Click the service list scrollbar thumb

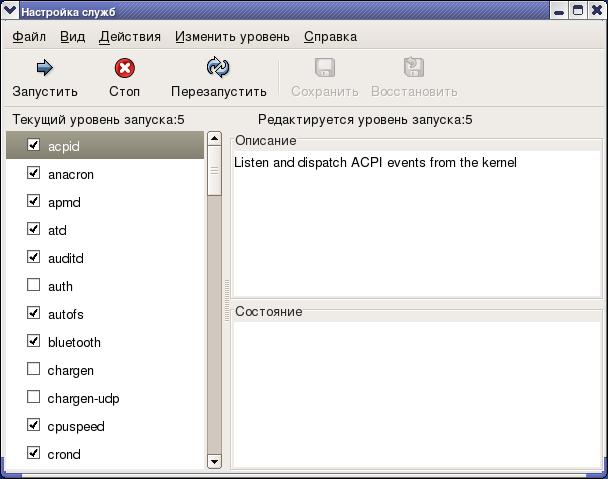214,170
